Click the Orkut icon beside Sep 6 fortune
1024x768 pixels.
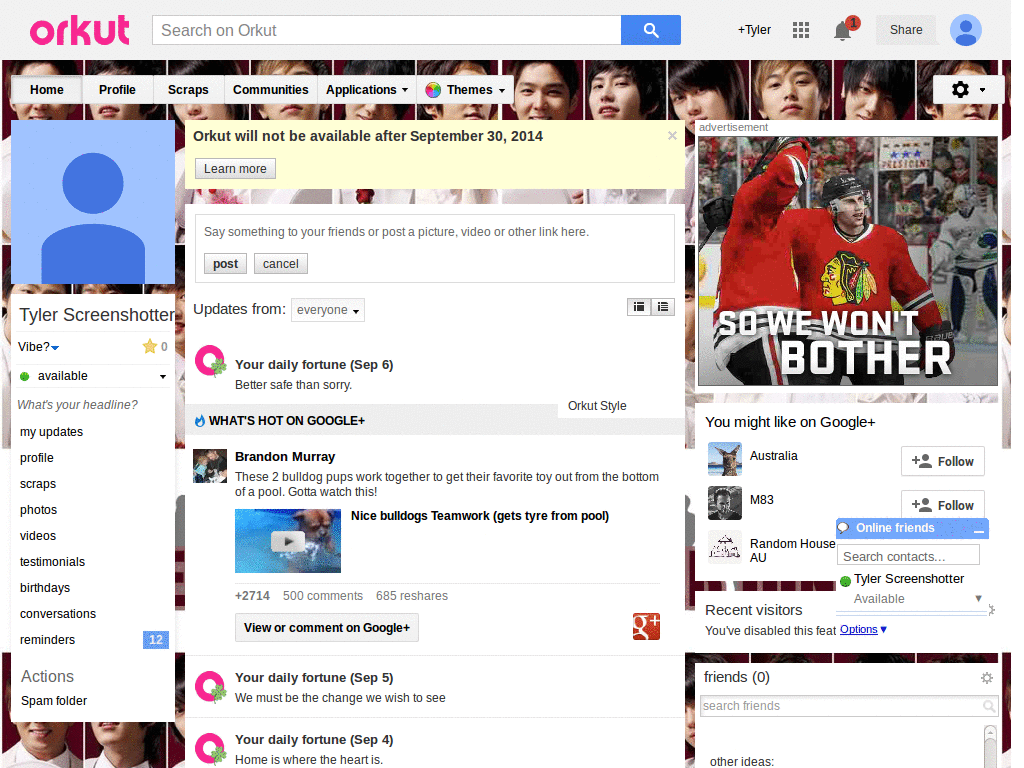coord(210,361)
